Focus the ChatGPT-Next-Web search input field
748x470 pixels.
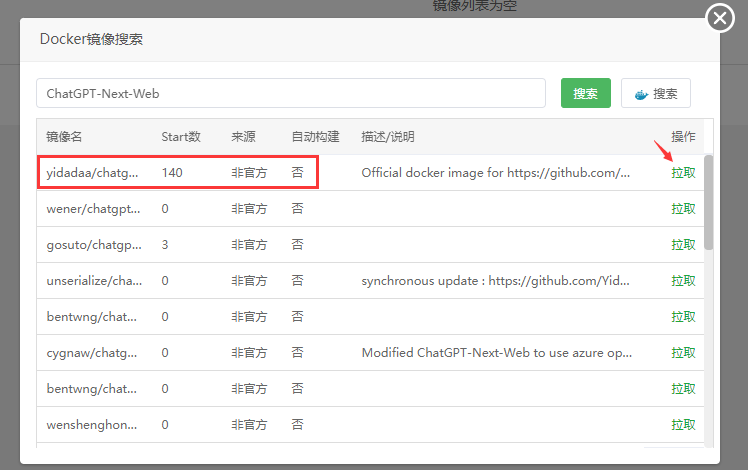coord(290,93)
